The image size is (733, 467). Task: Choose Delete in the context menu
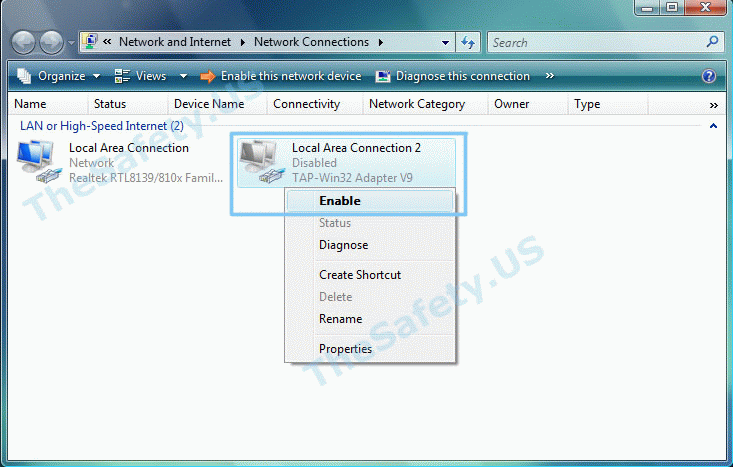tap(370, 297)
